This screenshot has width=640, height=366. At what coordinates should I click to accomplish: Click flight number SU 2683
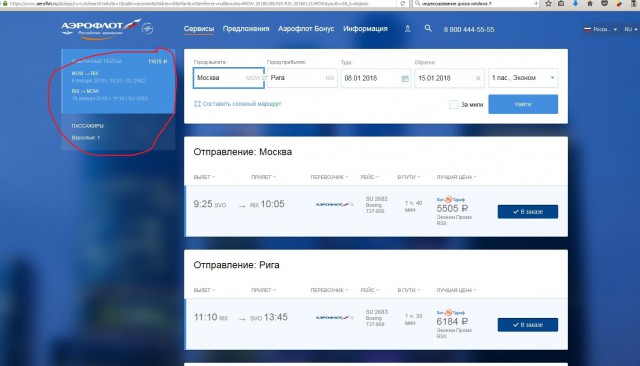tap(376, 312)
